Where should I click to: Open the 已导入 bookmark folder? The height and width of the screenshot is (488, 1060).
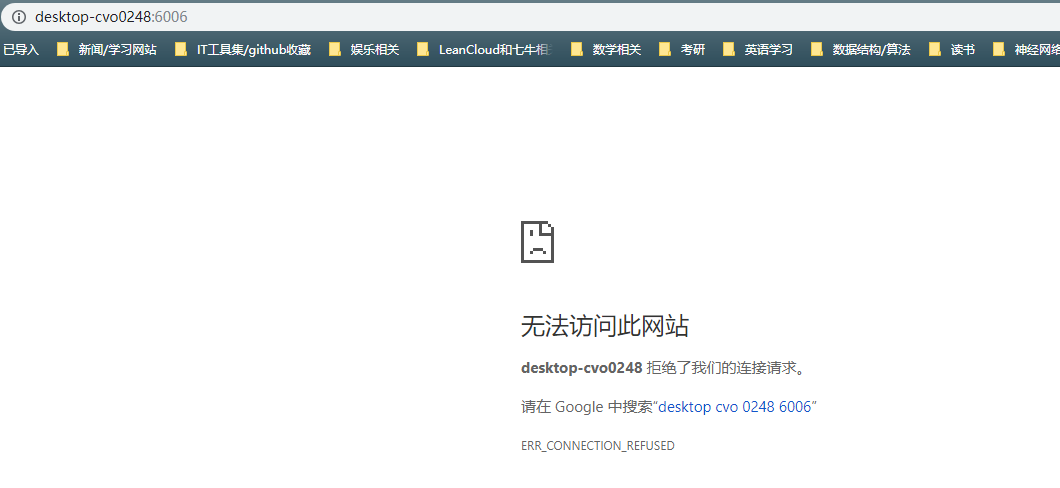pos(20,49)
